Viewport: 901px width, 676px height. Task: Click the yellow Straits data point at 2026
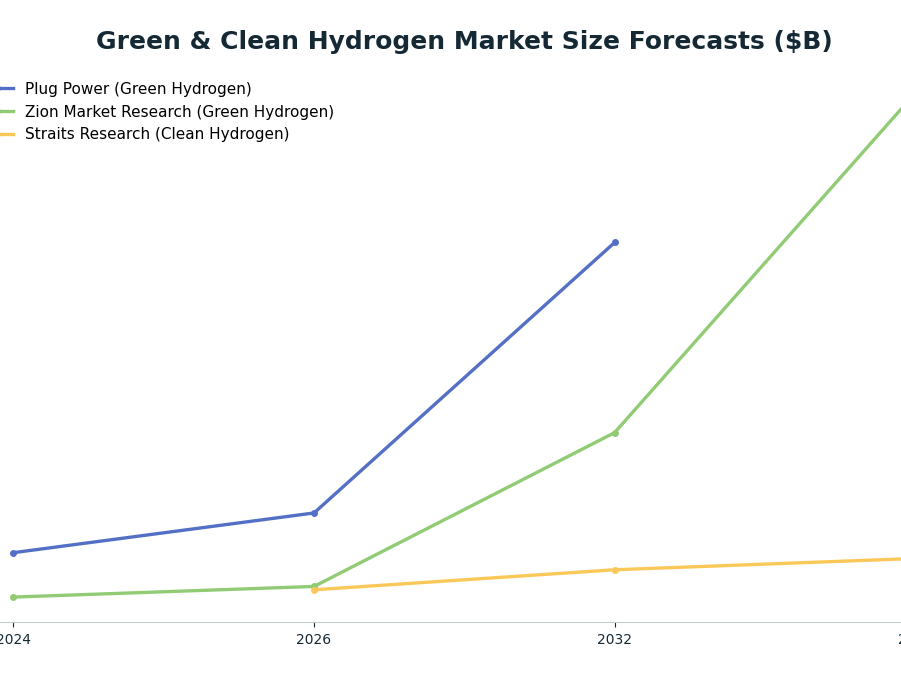pyautogui.click(x=314, y=590)
